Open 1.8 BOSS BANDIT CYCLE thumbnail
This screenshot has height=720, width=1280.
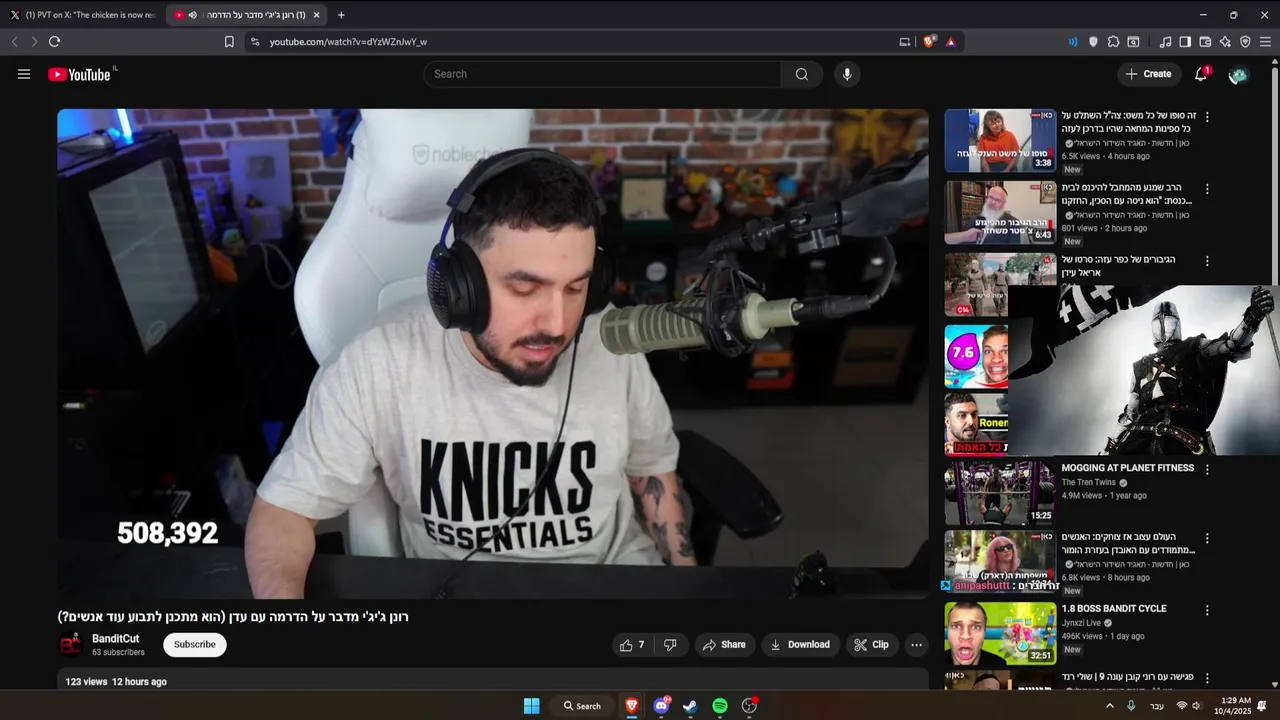coord(1000,633)
